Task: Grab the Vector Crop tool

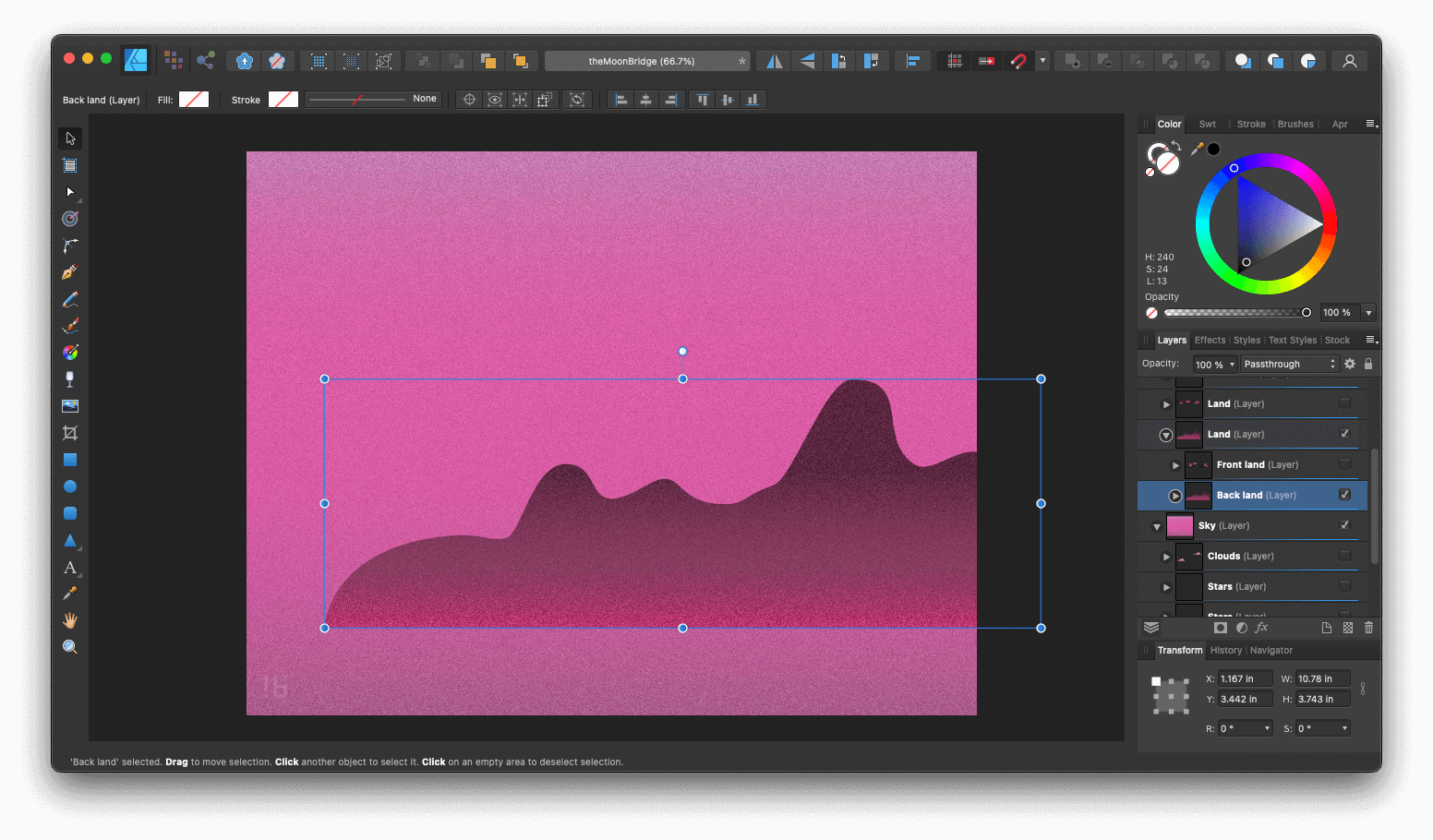Action: pyautogui.click(x=70, y=432)
